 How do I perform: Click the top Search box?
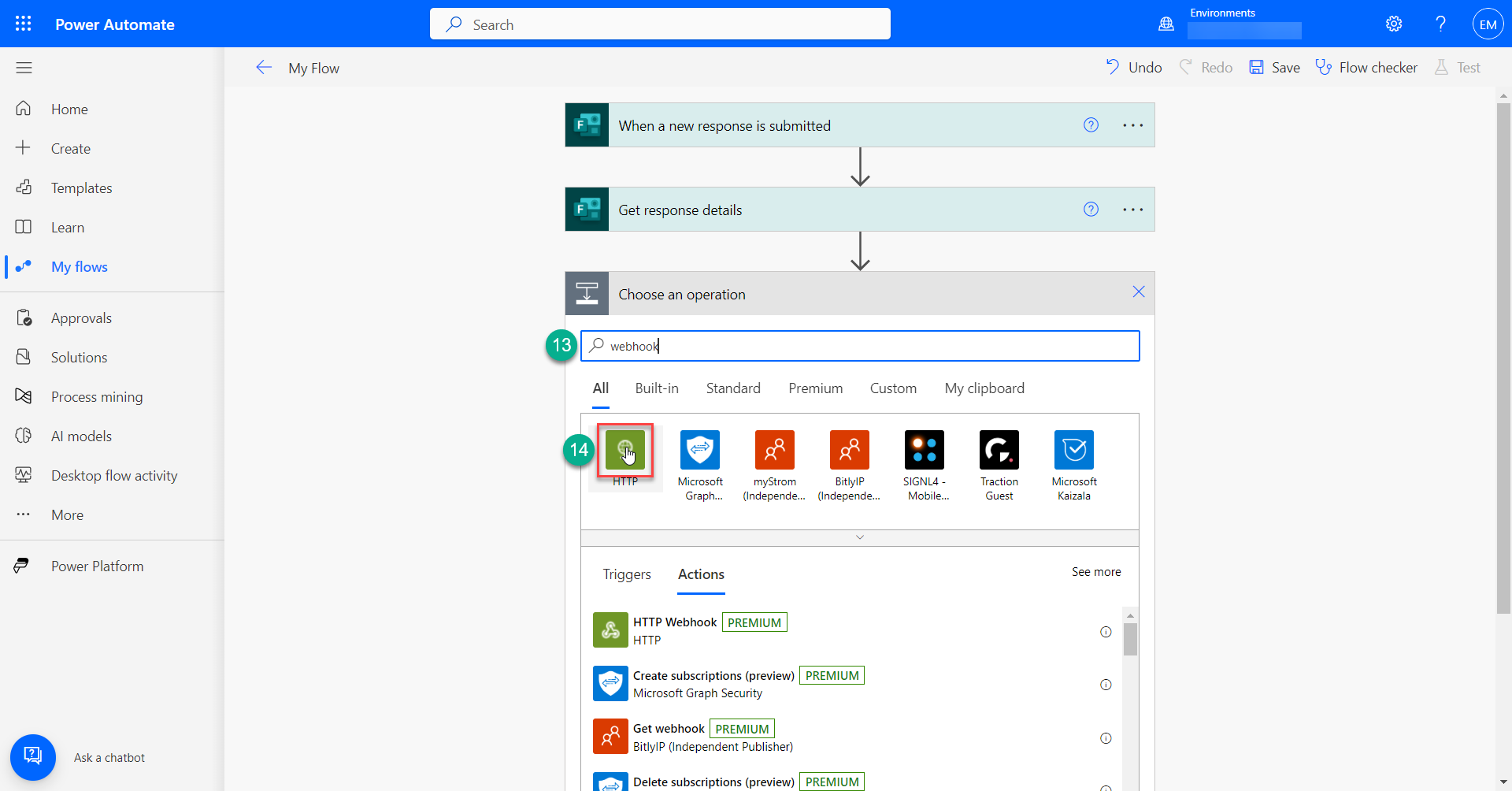pos(660,24)
